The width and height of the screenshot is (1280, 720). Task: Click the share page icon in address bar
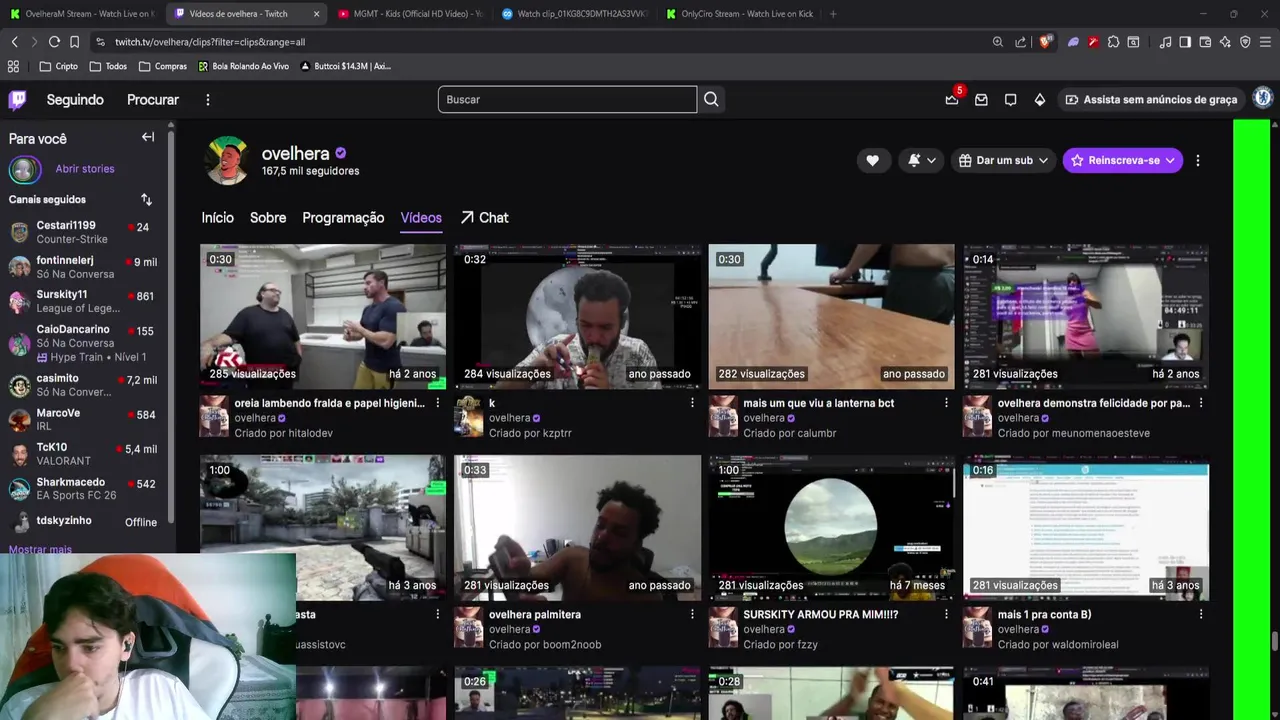point(1020,42)
